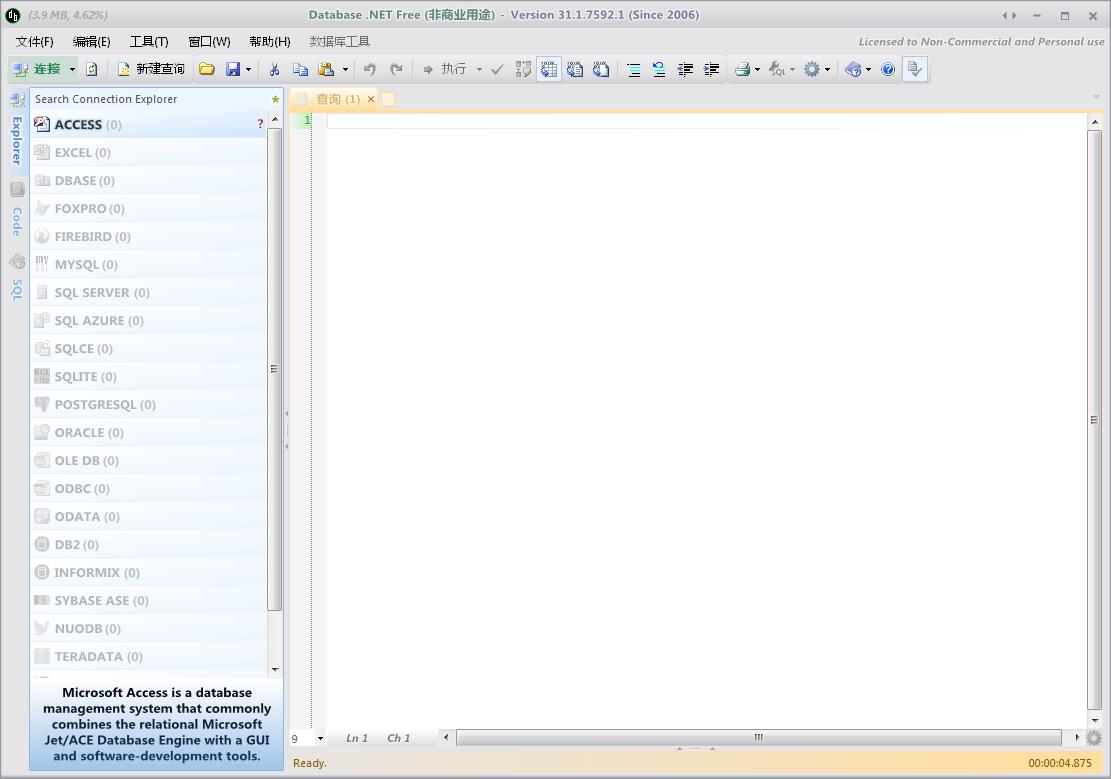Click the horizontal scrollbar in query editor
This screenshot has height=779, width=1111.
tap(758, 738)
